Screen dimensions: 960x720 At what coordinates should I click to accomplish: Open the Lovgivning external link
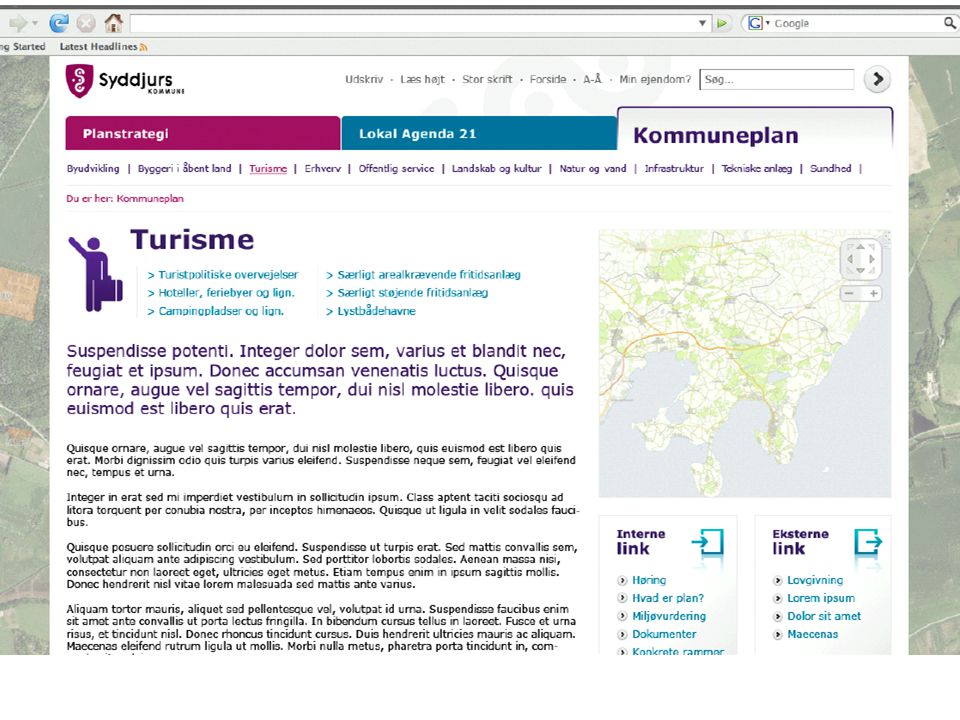tap(815, 580)
